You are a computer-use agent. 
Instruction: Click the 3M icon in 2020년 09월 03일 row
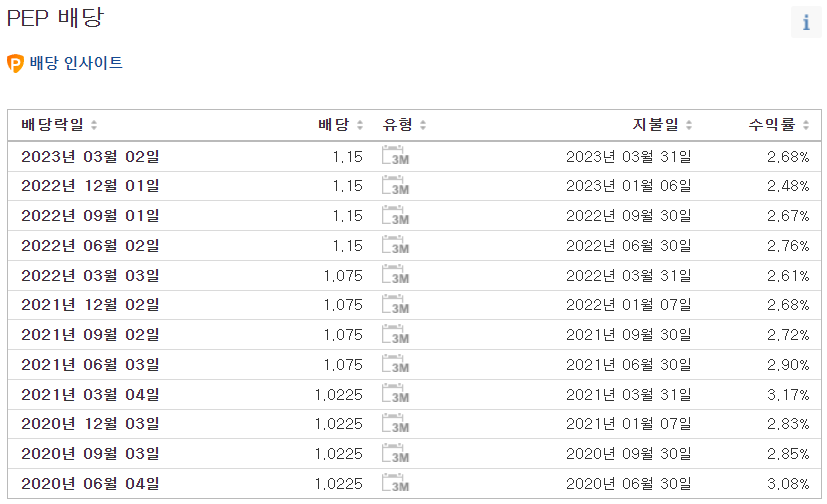click(x=396, y=454)
